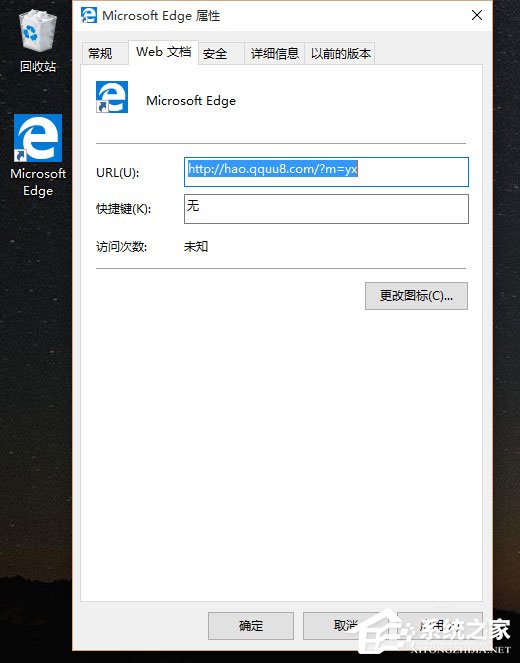Select the Microsoft Edge desktop shortcut icon
The image size is (520, 663).
pyautogui.click(x=38, y=138)
